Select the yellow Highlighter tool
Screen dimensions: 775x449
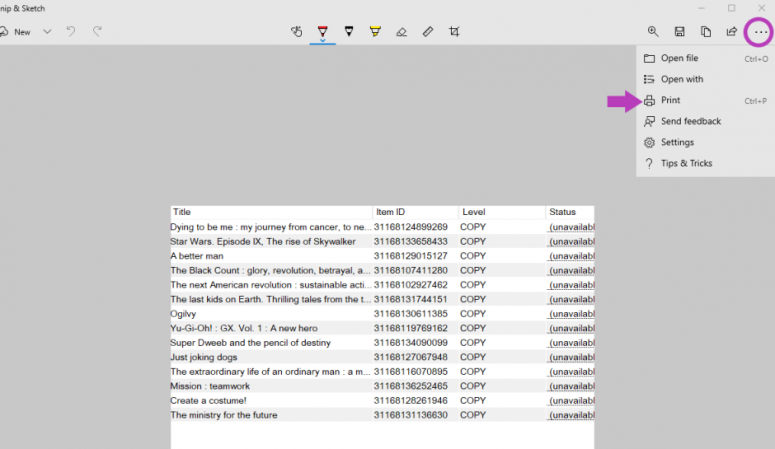pyautogui.click(x=375, y=32)
